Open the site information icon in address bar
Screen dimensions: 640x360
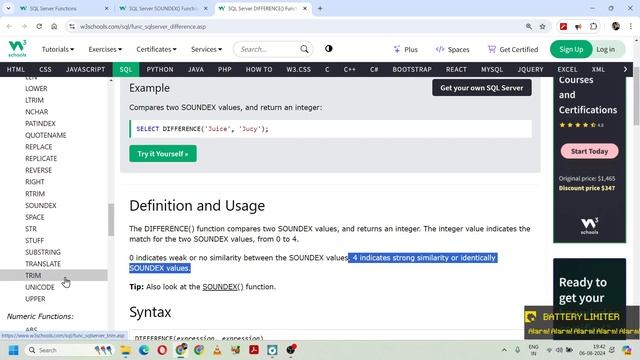[x=72, y=27]
